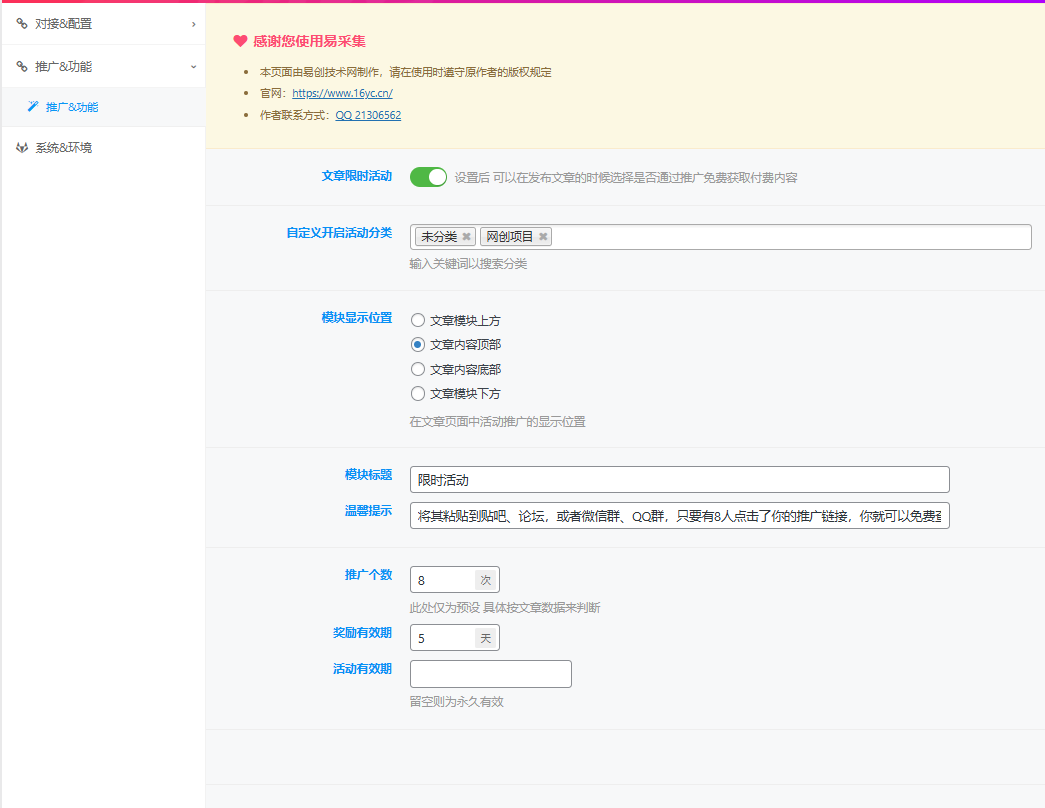Select the magic wand icon next to 推广&功能 submenu
This screenshot has width=1045, height=808.
click(32, 105)
